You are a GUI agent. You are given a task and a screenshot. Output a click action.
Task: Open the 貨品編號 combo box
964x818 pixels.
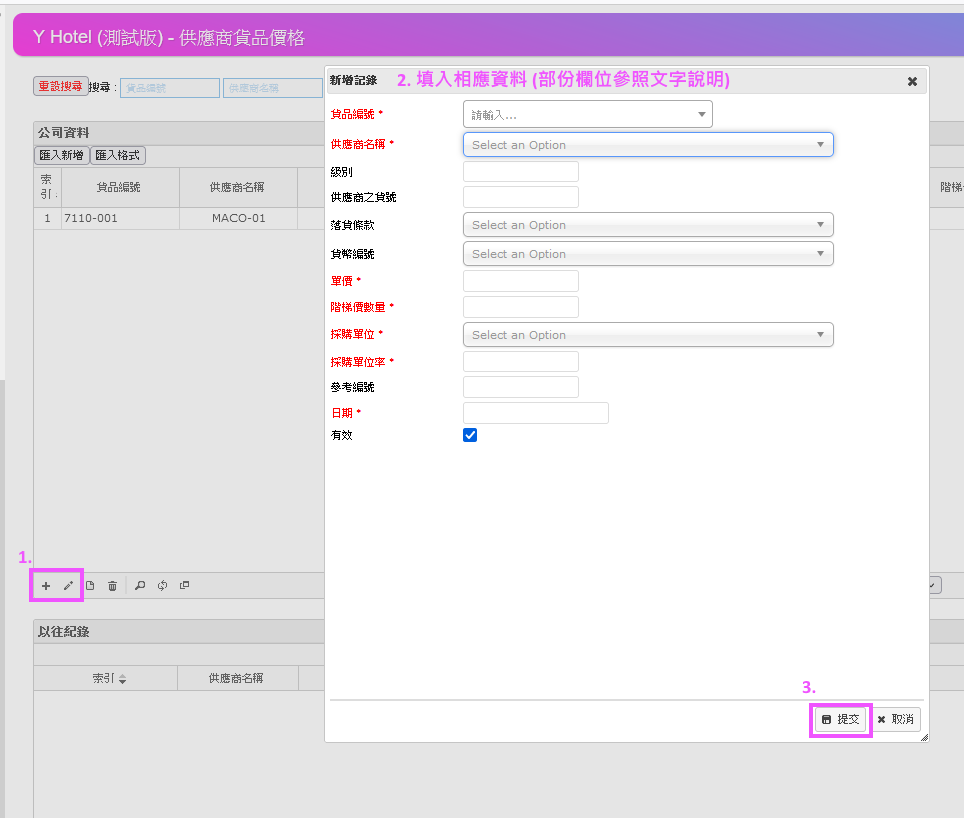tap(586, 113)
